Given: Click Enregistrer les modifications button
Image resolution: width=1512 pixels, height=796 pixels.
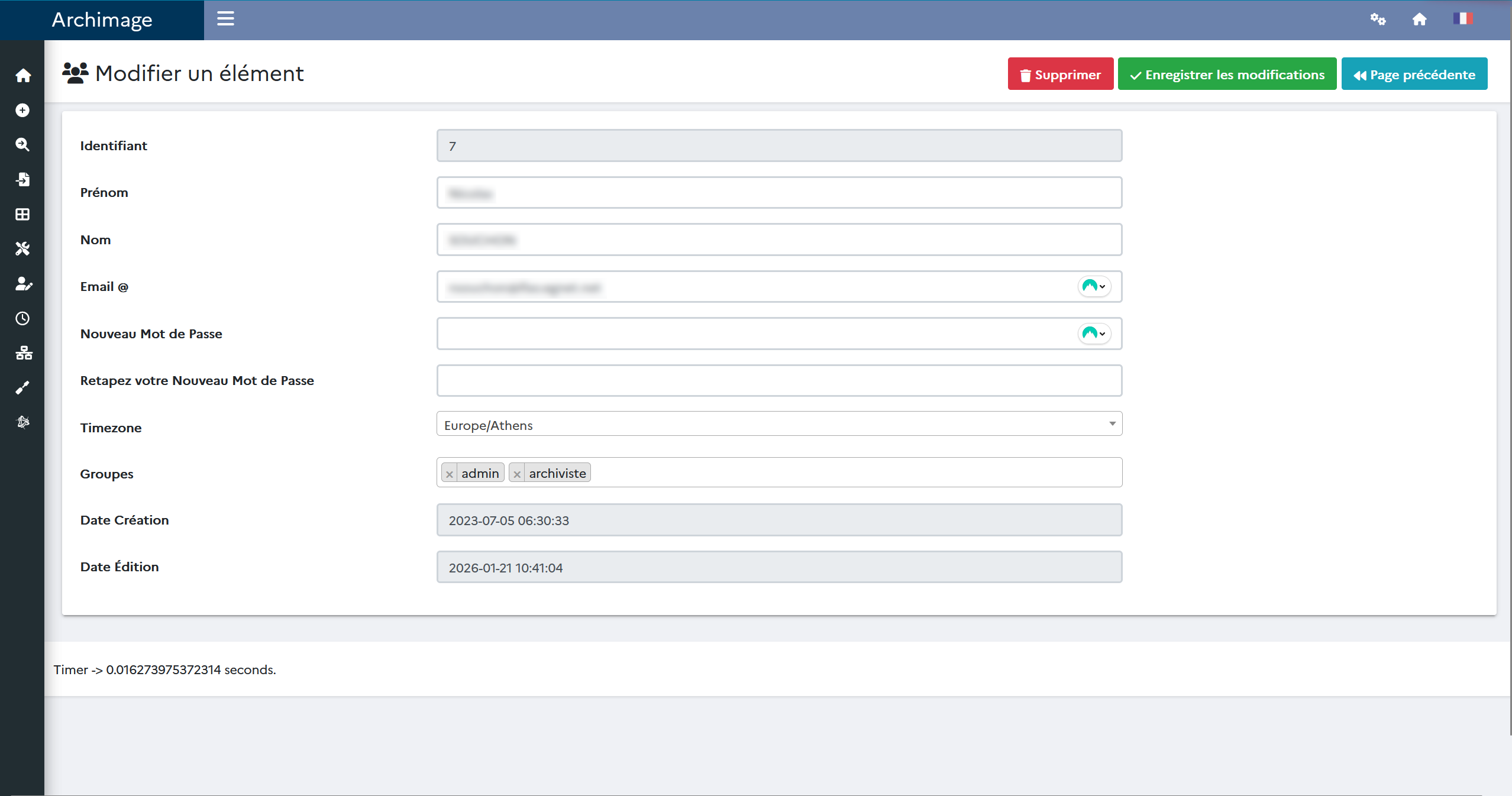Looking at the screenshot, I should pos(1227,75).
